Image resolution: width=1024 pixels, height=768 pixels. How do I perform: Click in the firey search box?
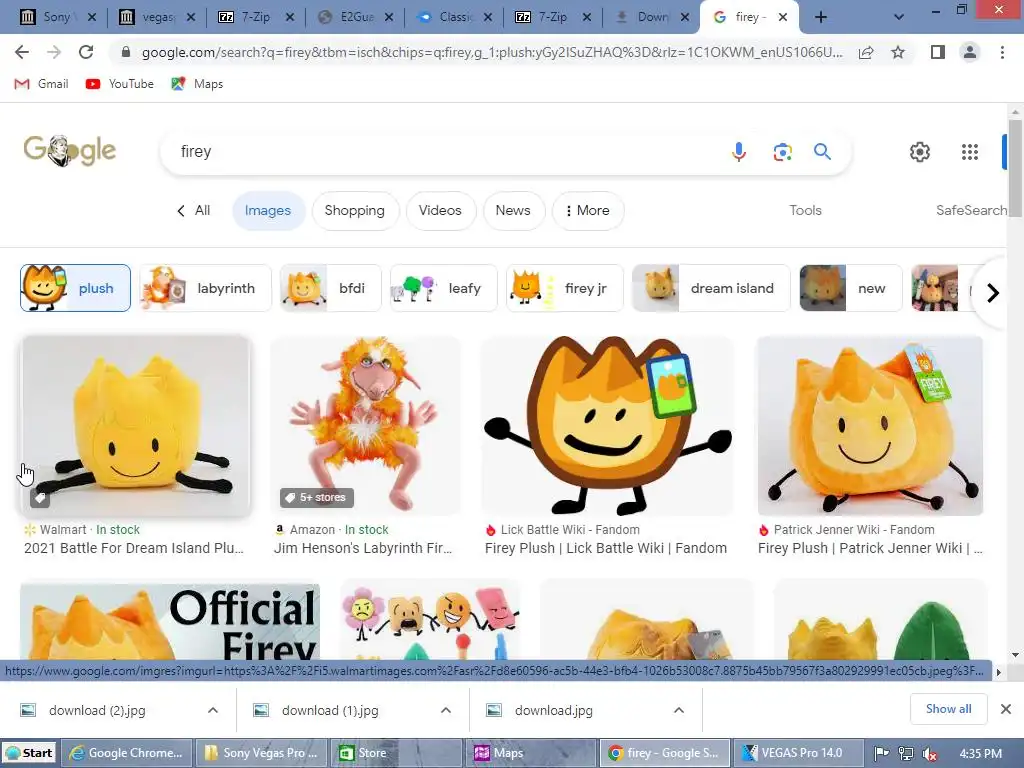point(444,152)
